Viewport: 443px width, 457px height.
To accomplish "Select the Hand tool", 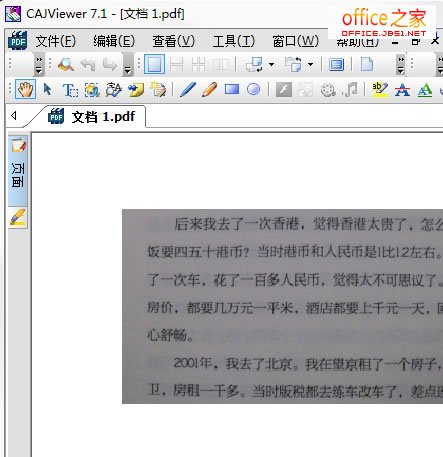I will [x=26, y=89].
